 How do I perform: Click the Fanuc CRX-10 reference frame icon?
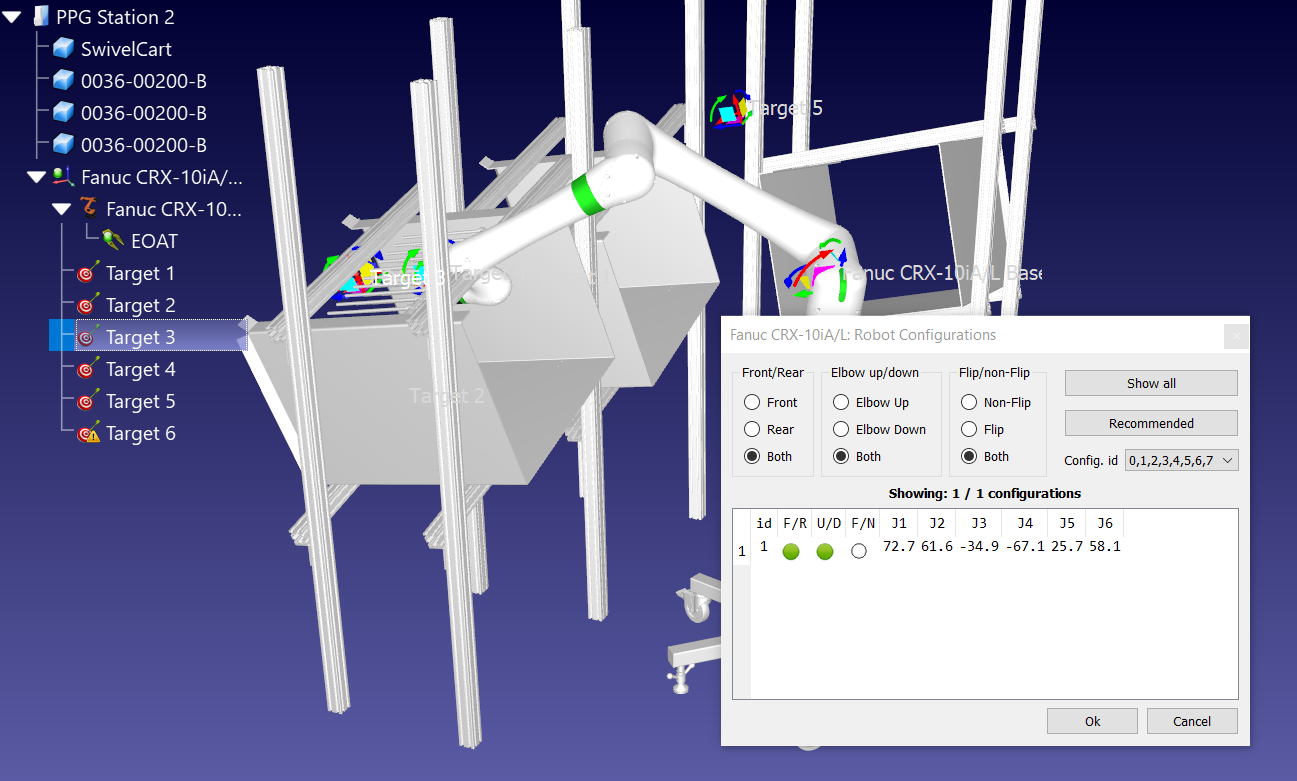click(89, 209)
